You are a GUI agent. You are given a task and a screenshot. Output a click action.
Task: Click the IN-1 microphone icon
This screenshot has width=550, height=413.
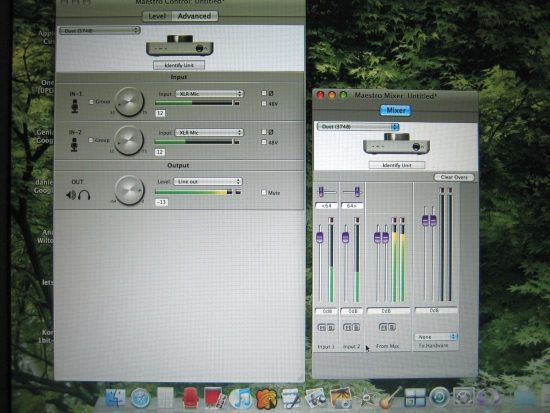[x=75, y=106]
